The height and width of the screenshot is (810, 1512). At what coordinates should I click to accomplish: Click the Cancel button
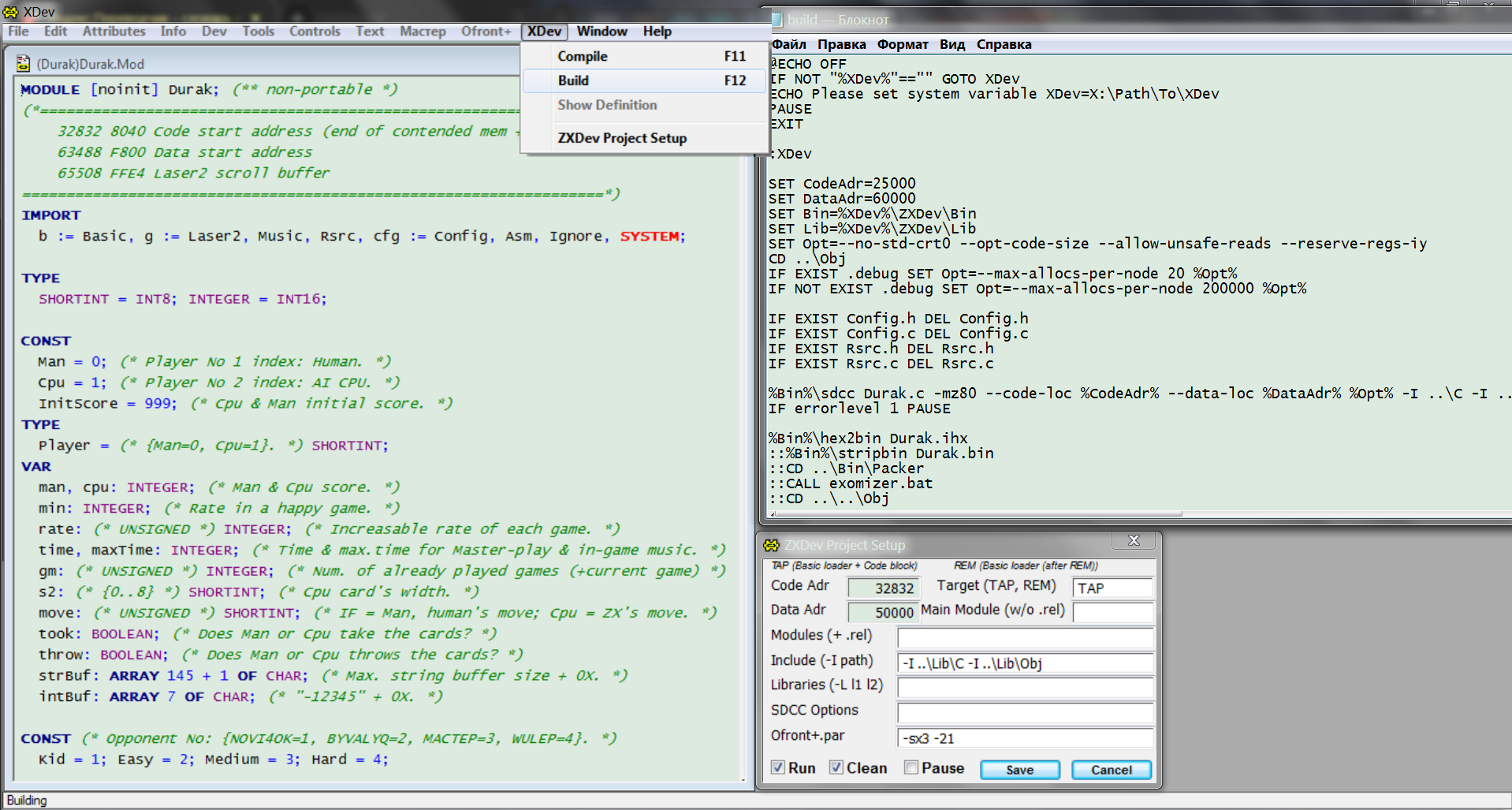1112,770
